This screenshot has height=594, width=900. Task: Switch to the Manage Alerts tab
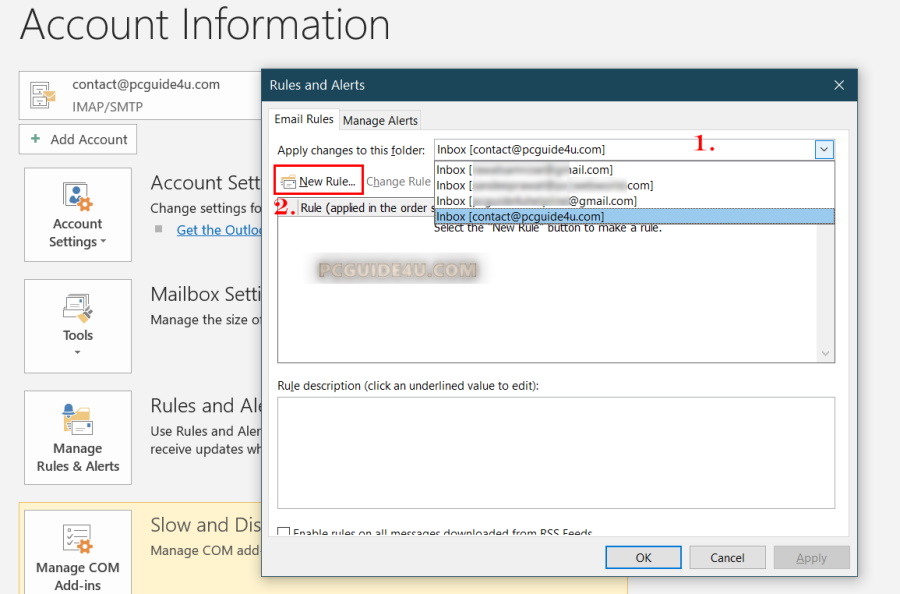pos(380,120)
